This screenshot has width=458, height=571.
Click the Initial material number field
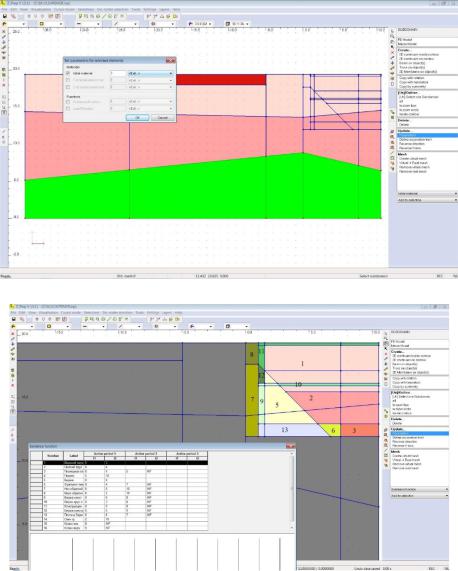click(x=117, y=74)
